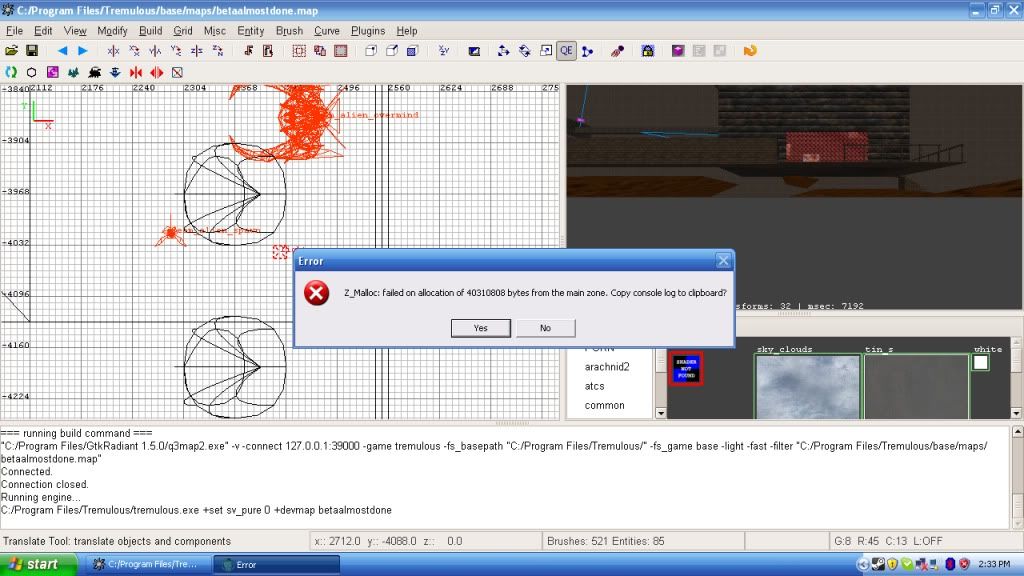
Task: Click the blue Redo right arrow
Action: (x=83, y=51)
